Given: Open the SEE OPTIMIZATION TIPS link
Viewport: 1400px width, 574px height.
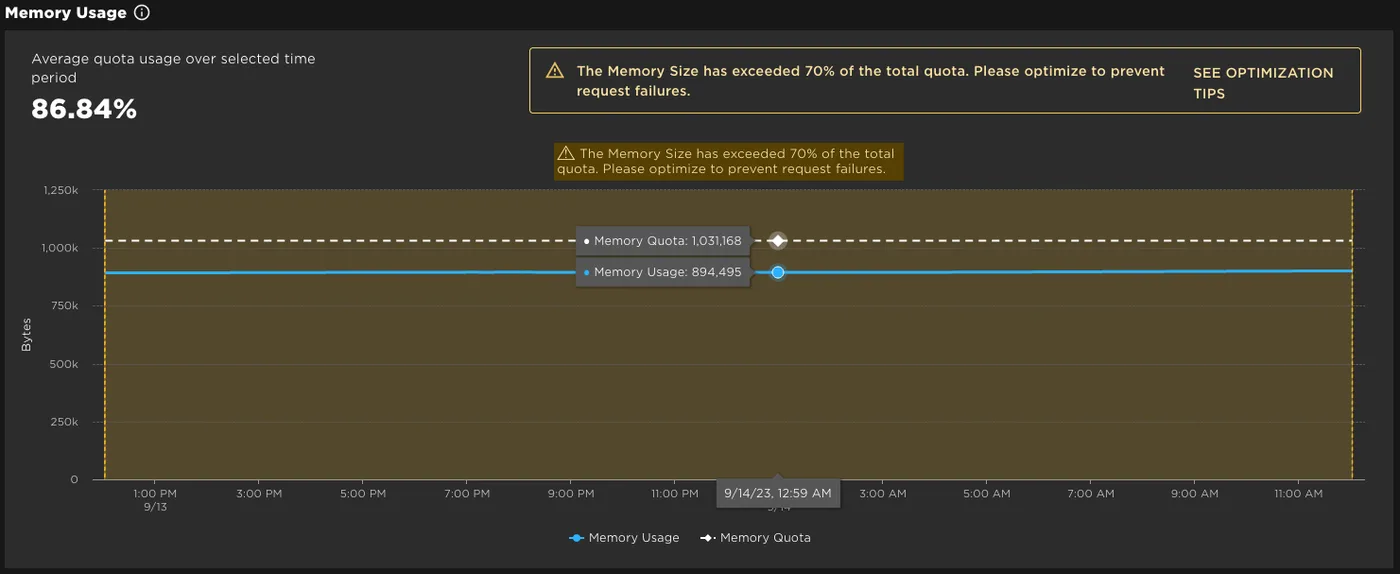Looking at the screenshot, I should tap(1263, 83).
